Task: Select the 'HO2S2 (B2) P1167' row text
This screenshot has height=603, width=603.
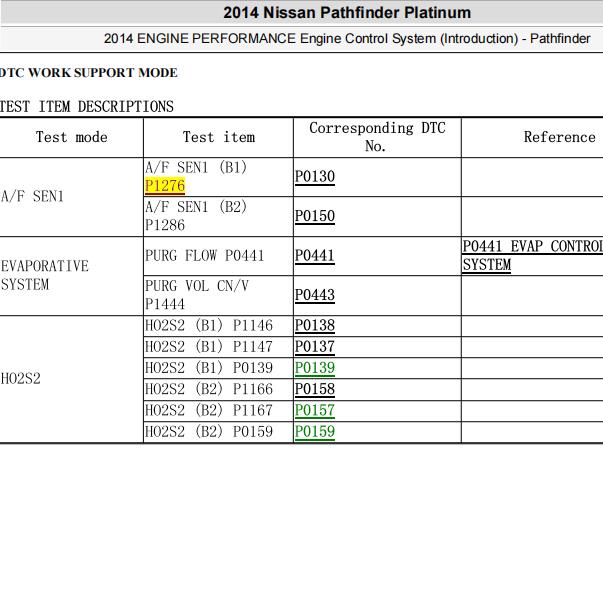Action: tap(209, 410)
